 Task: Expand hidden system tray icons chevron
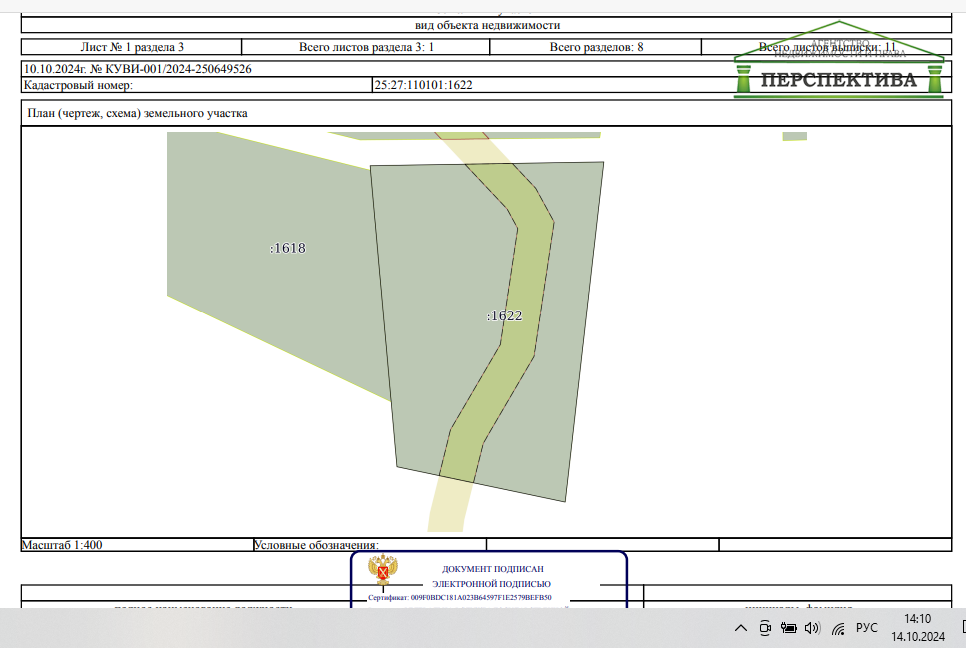741,628
